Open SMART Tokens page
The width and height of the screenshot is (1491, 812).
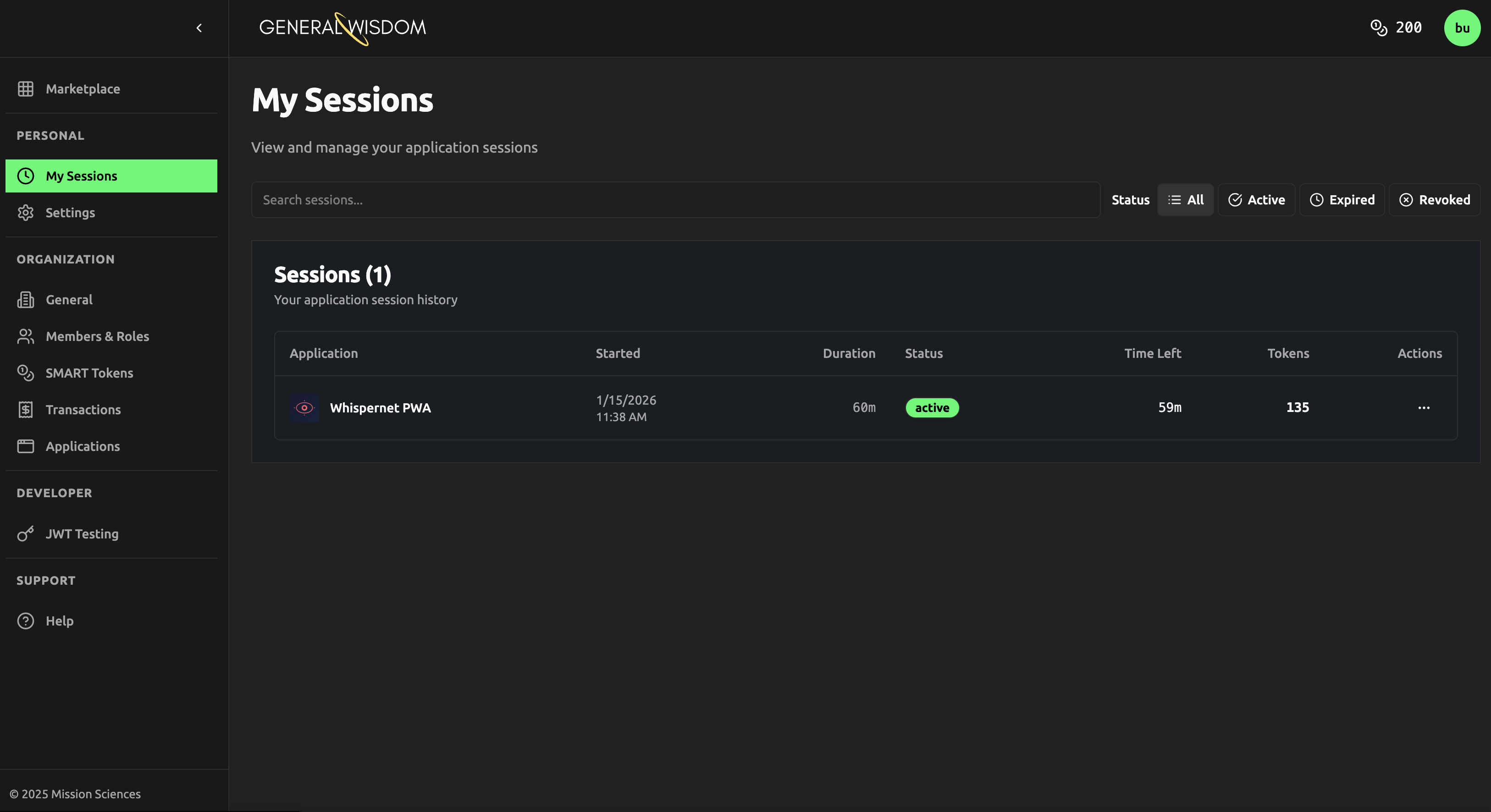[x=111, y=373]
